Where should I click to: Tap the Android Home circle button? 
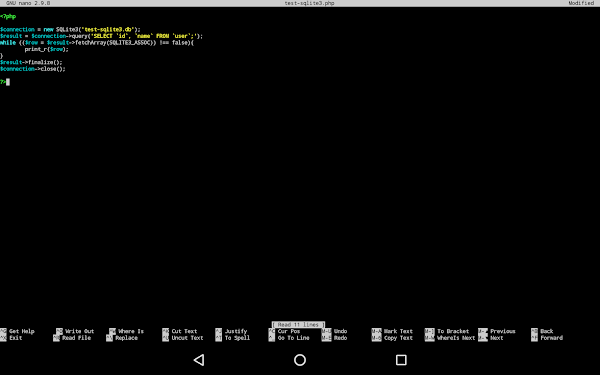(x=300, y=360)
